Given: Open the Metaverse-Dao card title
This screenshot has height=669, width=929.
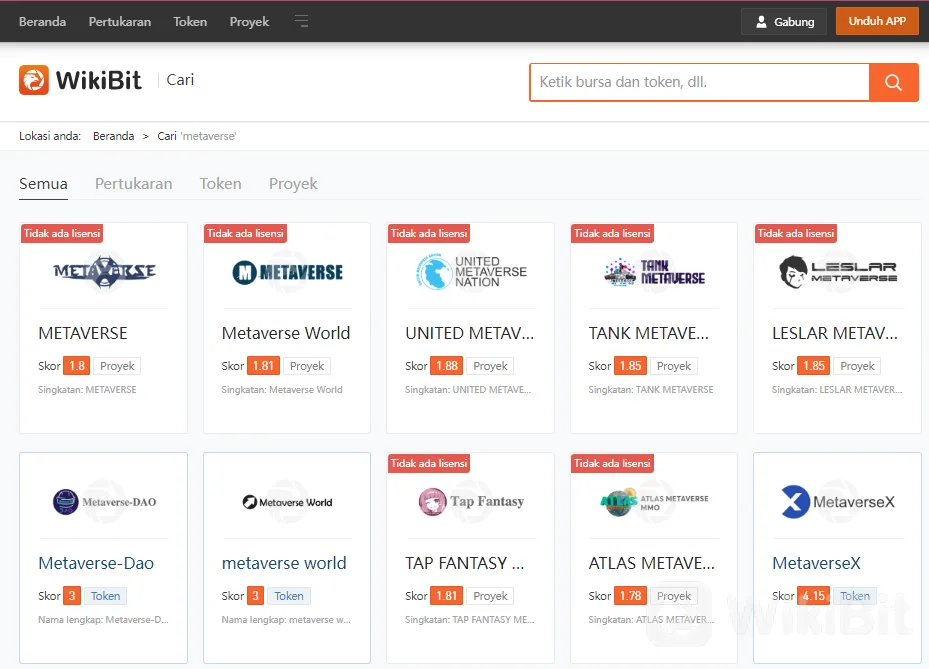Looking at the screenshot, I should [x=96, y=563].
